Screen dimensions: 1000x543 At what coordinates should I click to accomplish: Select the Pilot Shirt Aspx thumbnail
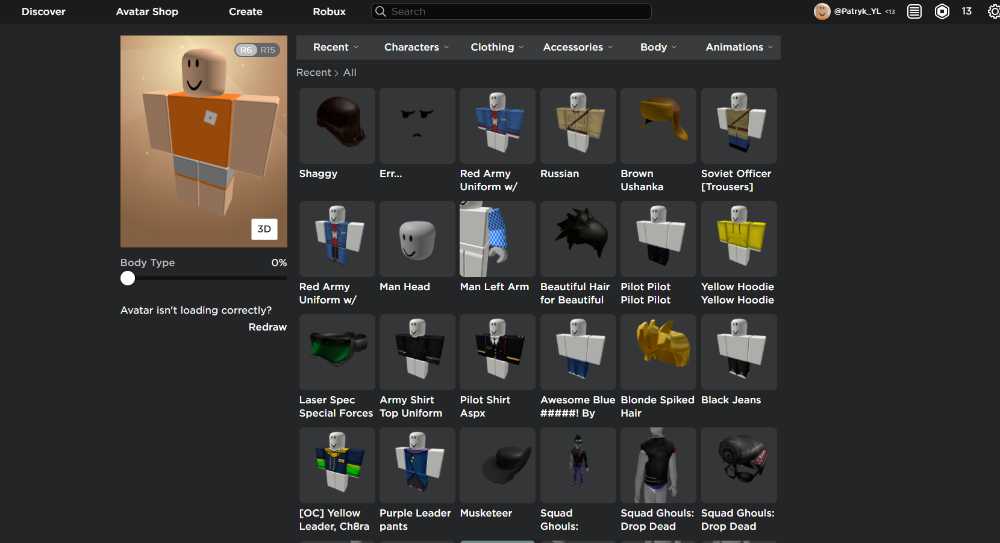coord(497,352)
